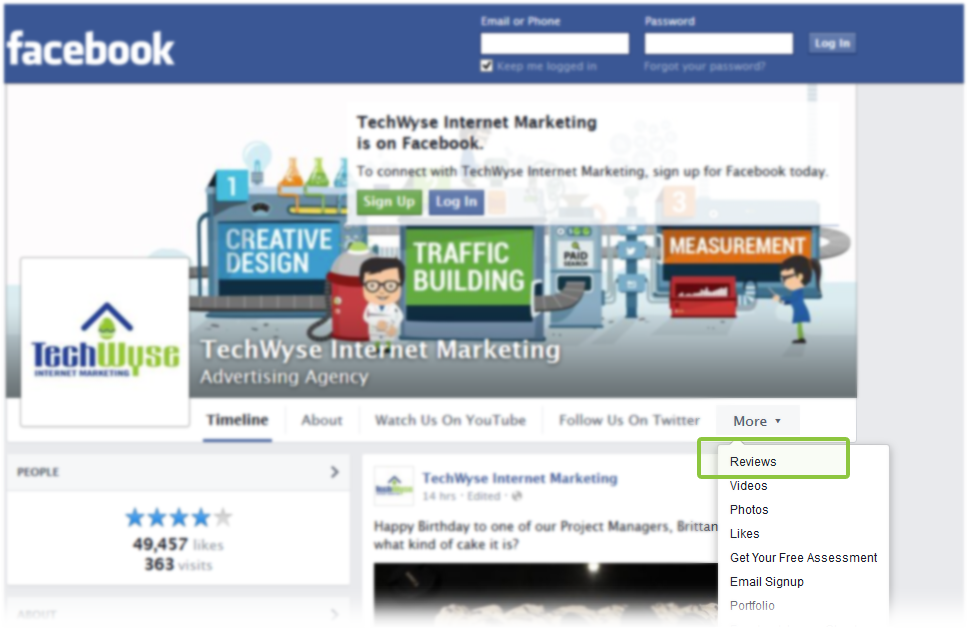The height and width of the screenshot is (628, 968).
Task: Click the header Log In button
Action: tap(832, 43)
